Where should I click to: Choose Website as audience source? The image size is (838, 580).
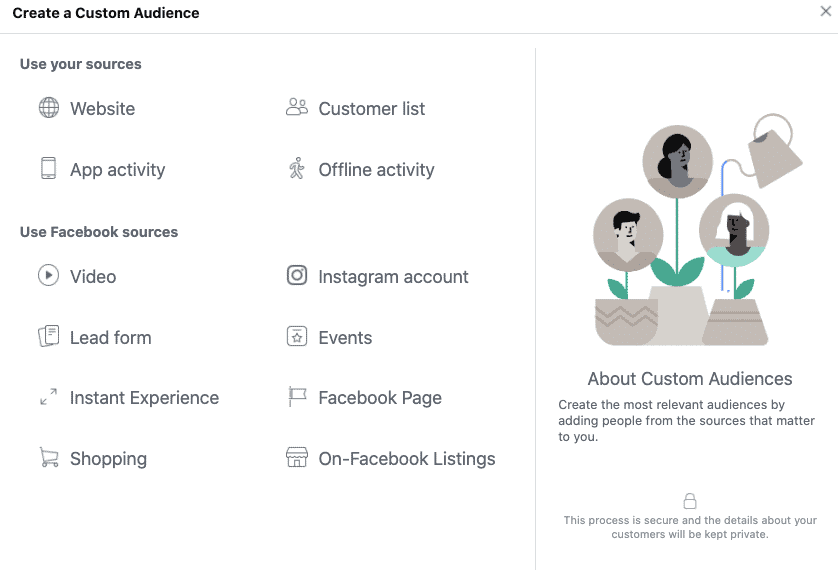pyautogui.click(x=102, y=109)
